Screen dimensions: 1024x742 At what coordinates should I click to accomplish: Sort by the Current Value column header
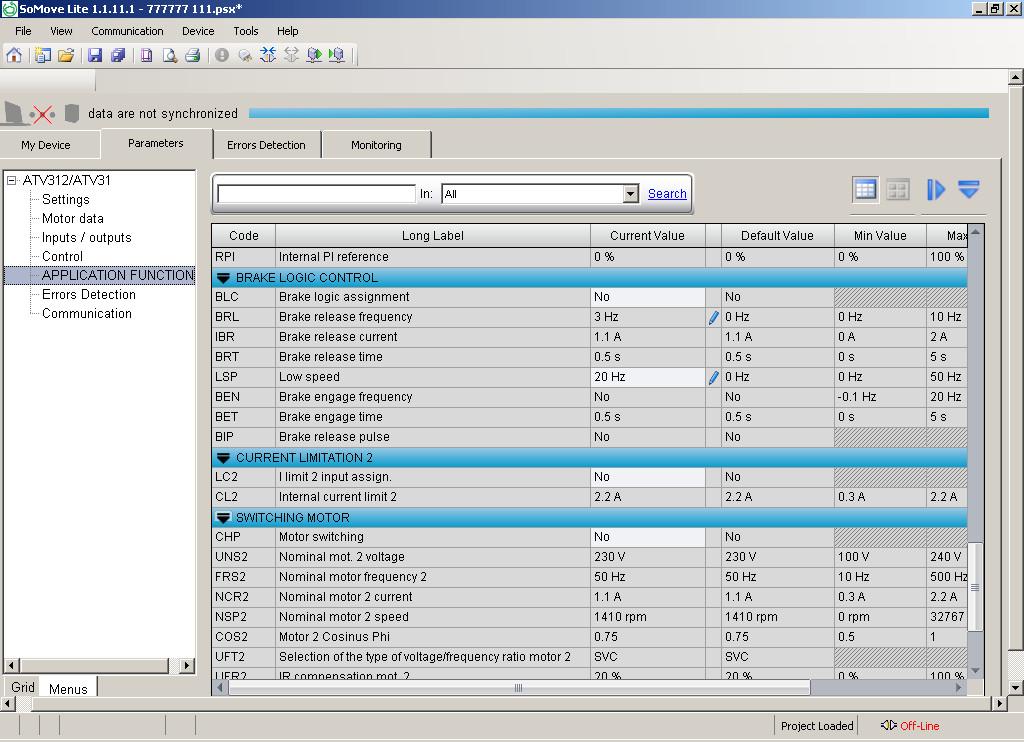(647, 236)
